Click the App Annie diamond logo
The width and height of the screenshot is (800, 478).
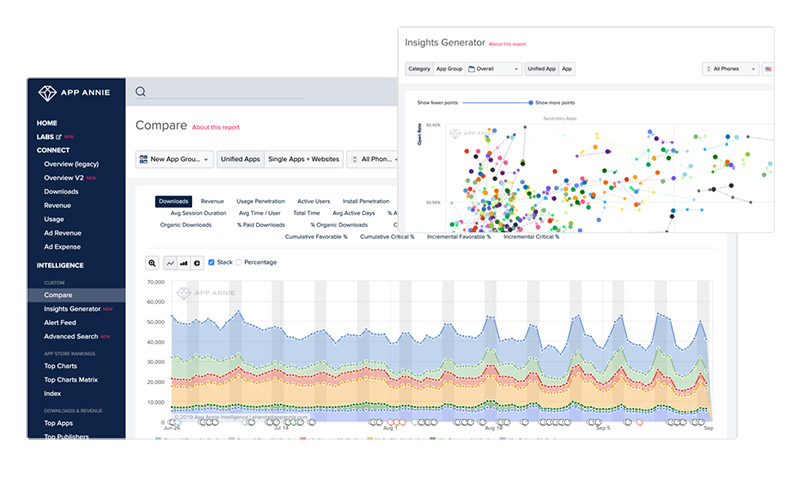(x=47, y=93)
